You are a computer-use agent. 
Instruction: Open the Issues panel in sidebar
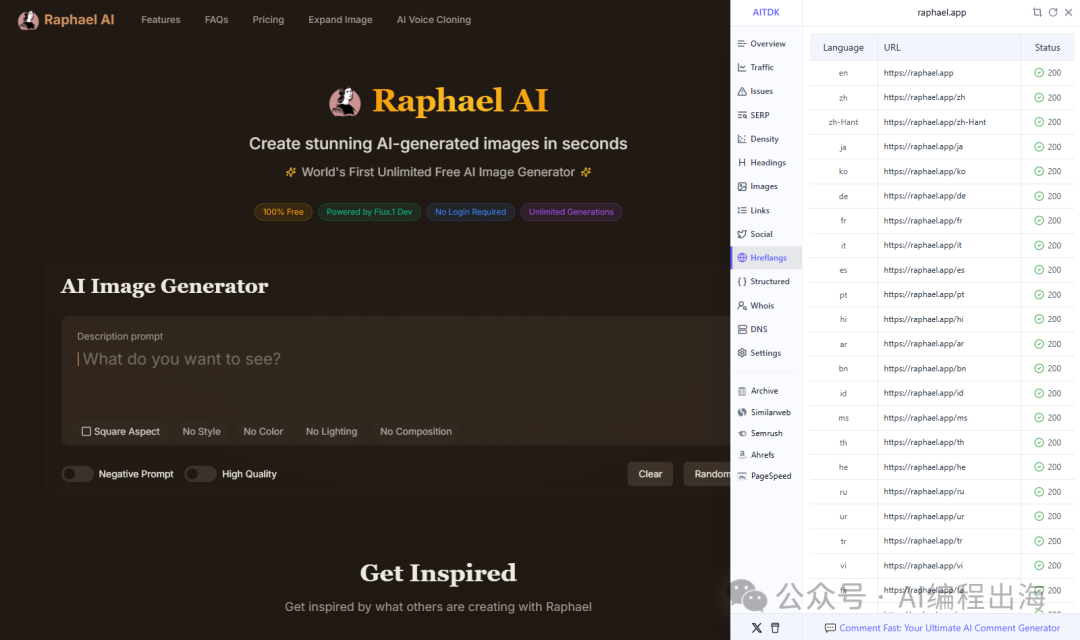coord(761,91)
